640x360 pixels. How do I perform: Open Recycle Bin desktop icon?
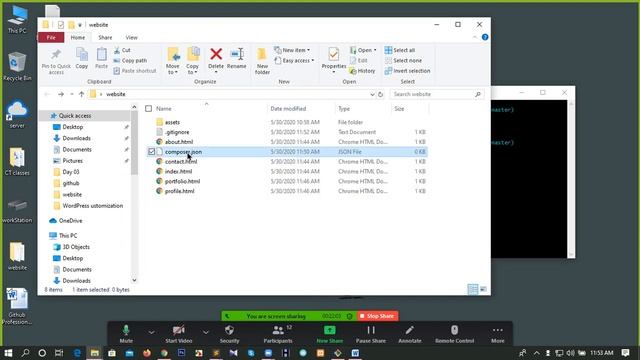(x=17, y=67)
